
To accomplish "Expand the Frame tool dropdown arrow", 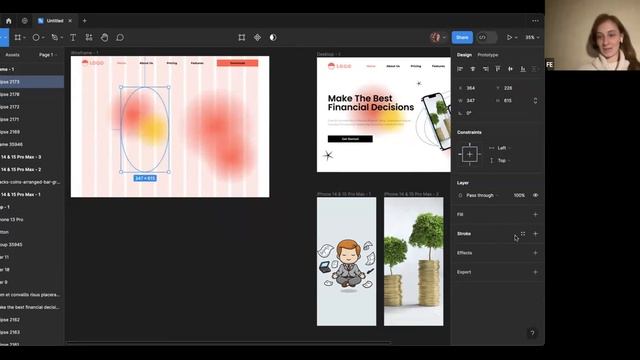I will (x=24, y=38).
